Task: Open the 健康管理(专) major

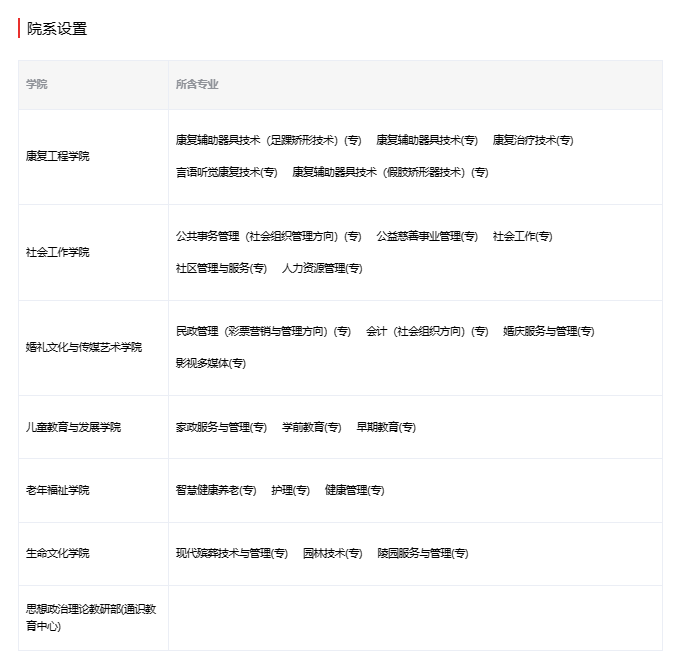Action: (x=355, y=490)
